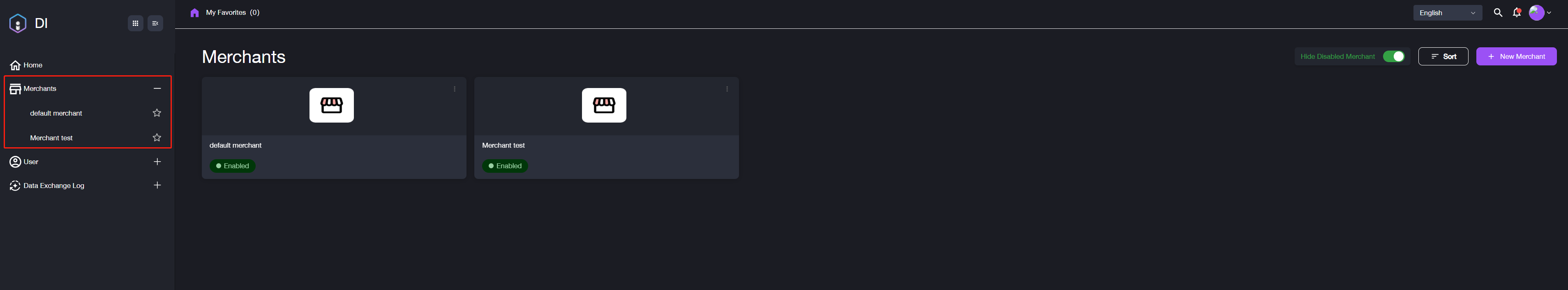Viewport: 1568px width, 290px height.
Task: Select Merchant test in the sidebar tree
Action: coord(51,138)
